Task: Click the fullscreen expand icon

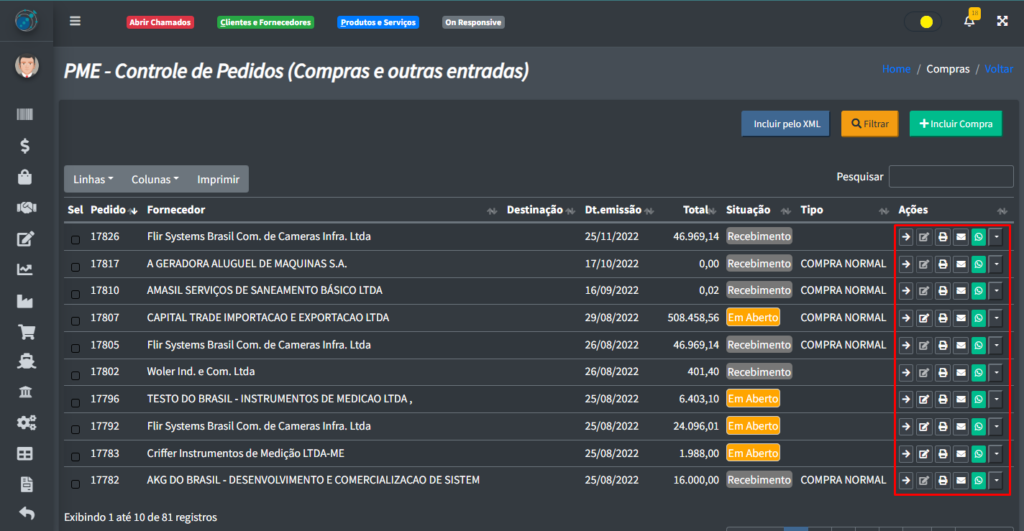Action: click(x=1002, y=21)
